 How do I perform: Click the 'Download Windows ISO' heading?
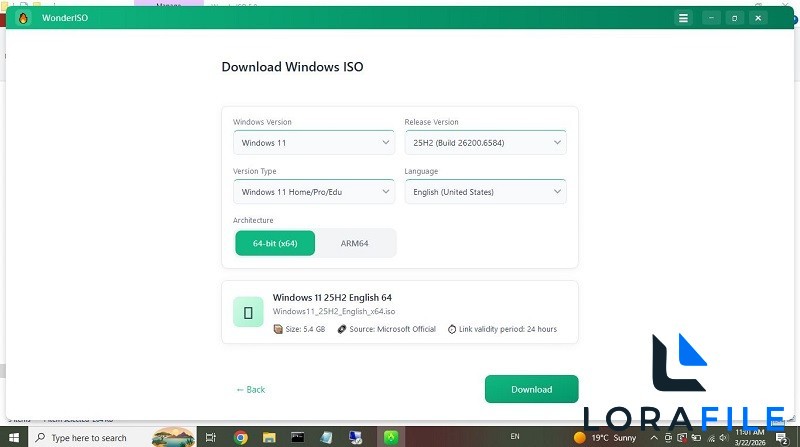[292, 67]
